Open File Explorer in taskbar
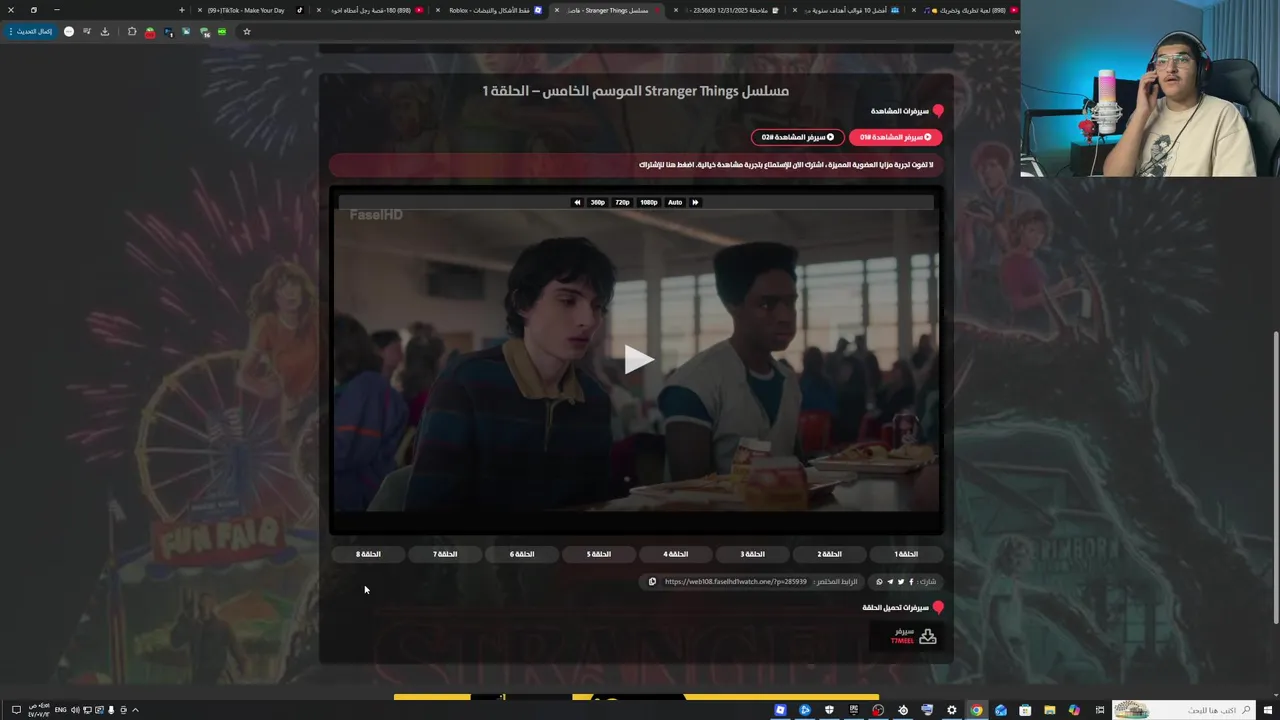Viewport: 1280px width, 720px height. click(1049, 710)
